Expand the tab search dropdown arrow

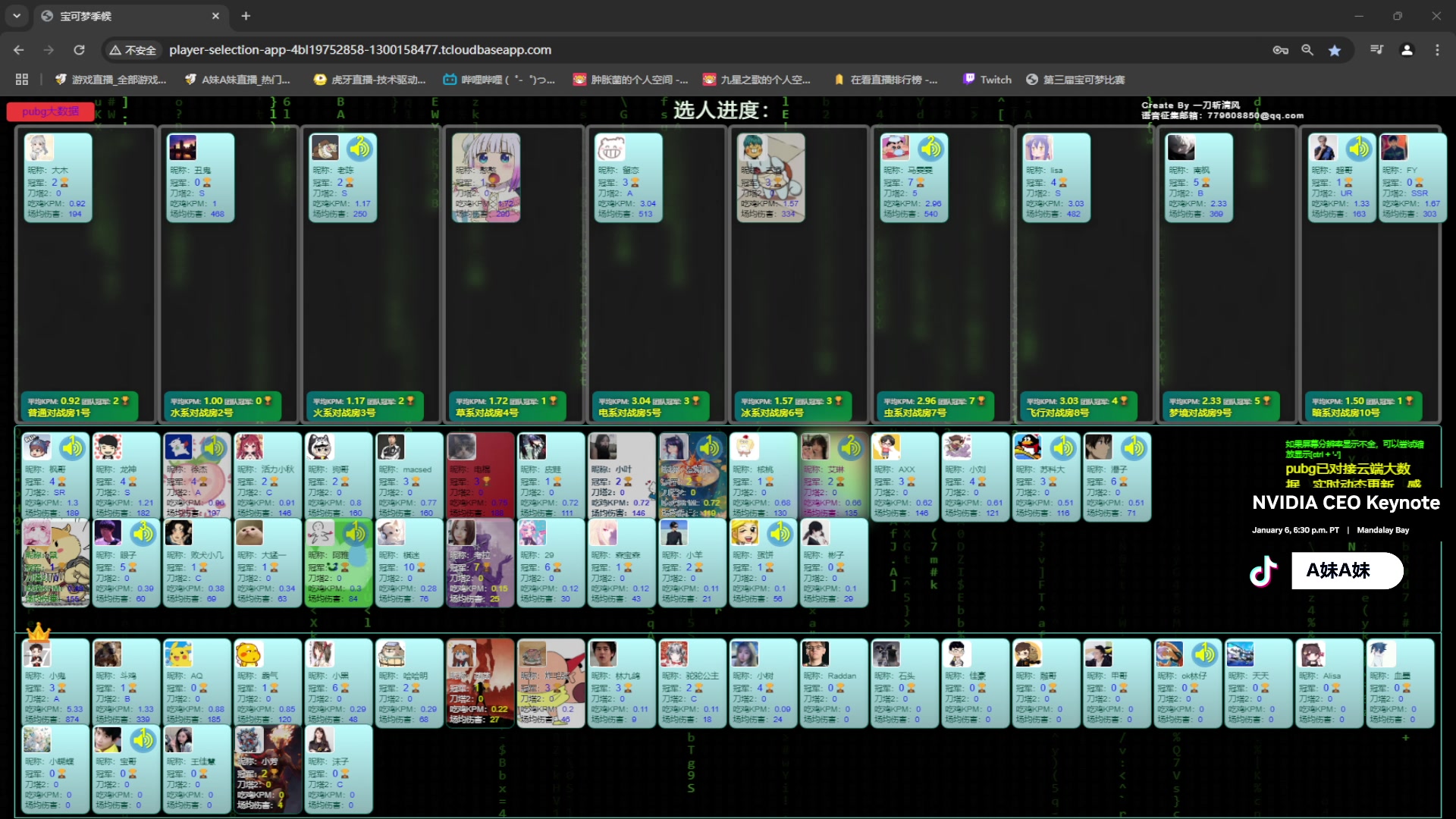pos(17,16)
